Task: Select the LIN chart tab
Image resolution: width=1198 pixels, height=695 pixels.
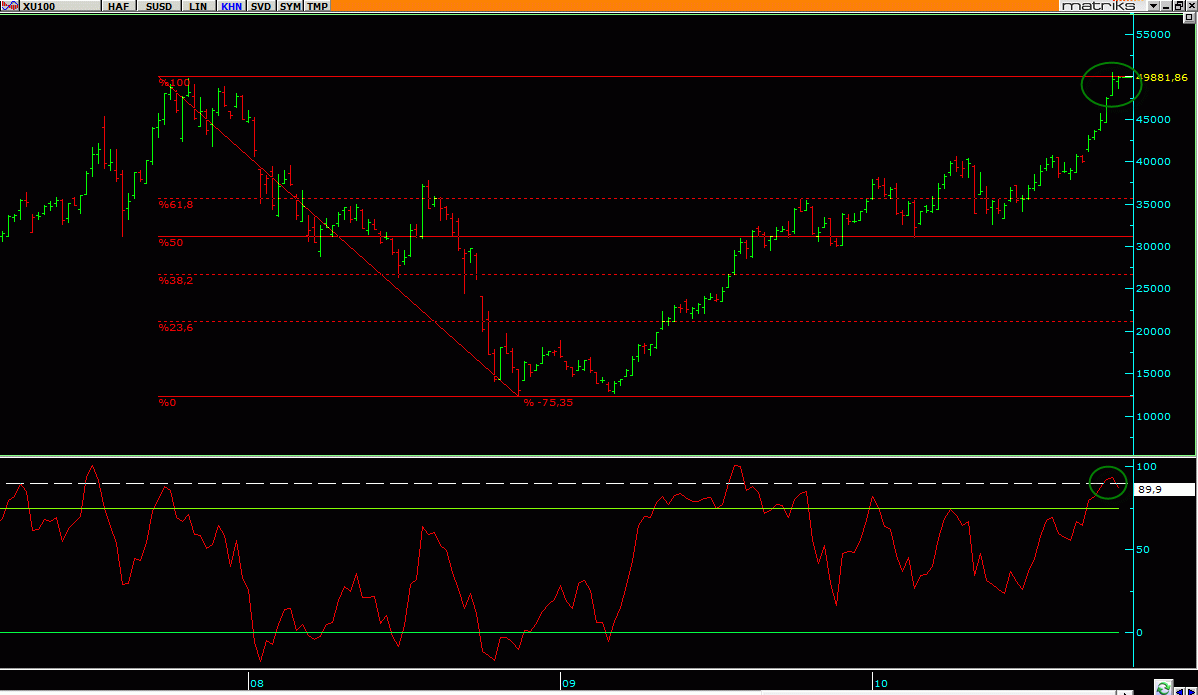Action: point(199,6)
